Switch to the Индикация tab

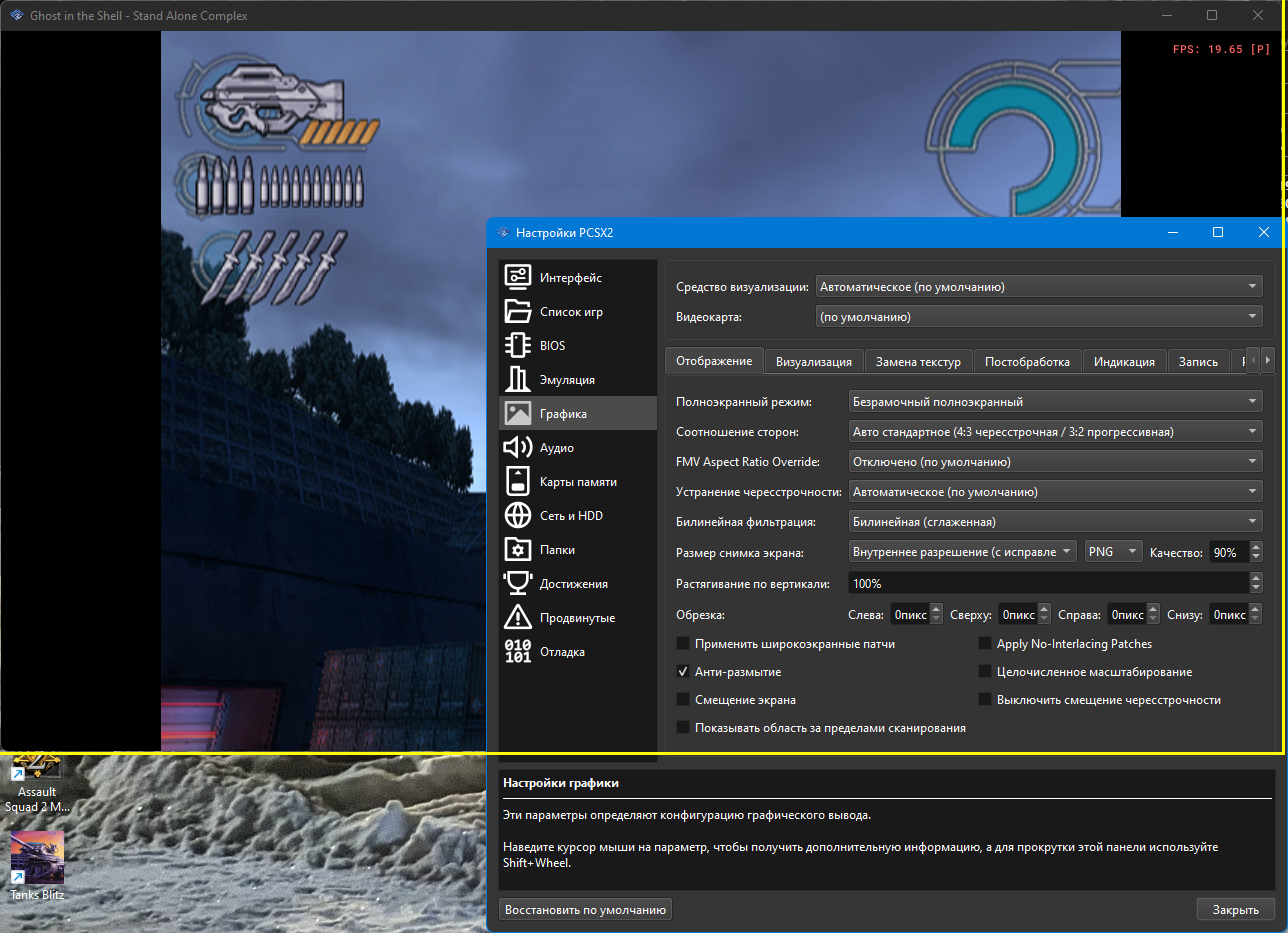pyautogui.click(x=1125, y=362)
